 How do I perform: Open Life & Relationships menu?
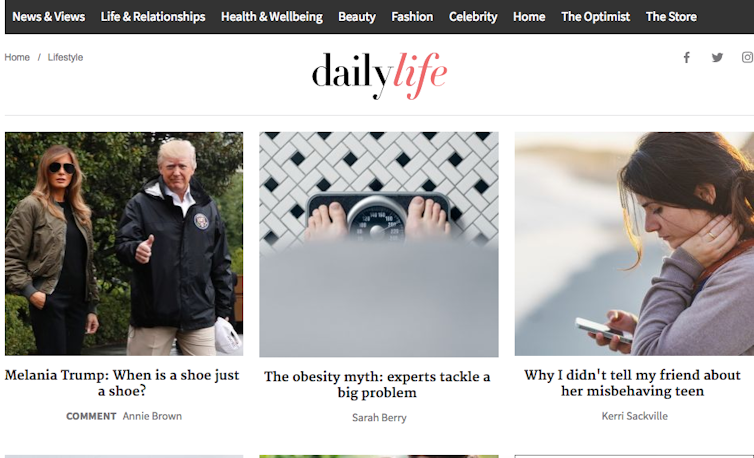pyautogui.click(x=153, y=17)
